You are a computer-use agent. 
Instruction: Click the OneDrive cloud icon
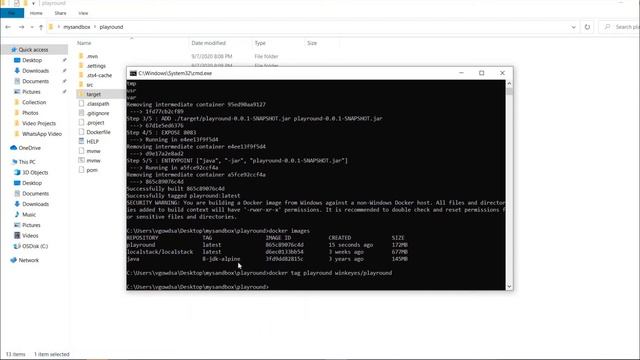[x=13, y=148]
